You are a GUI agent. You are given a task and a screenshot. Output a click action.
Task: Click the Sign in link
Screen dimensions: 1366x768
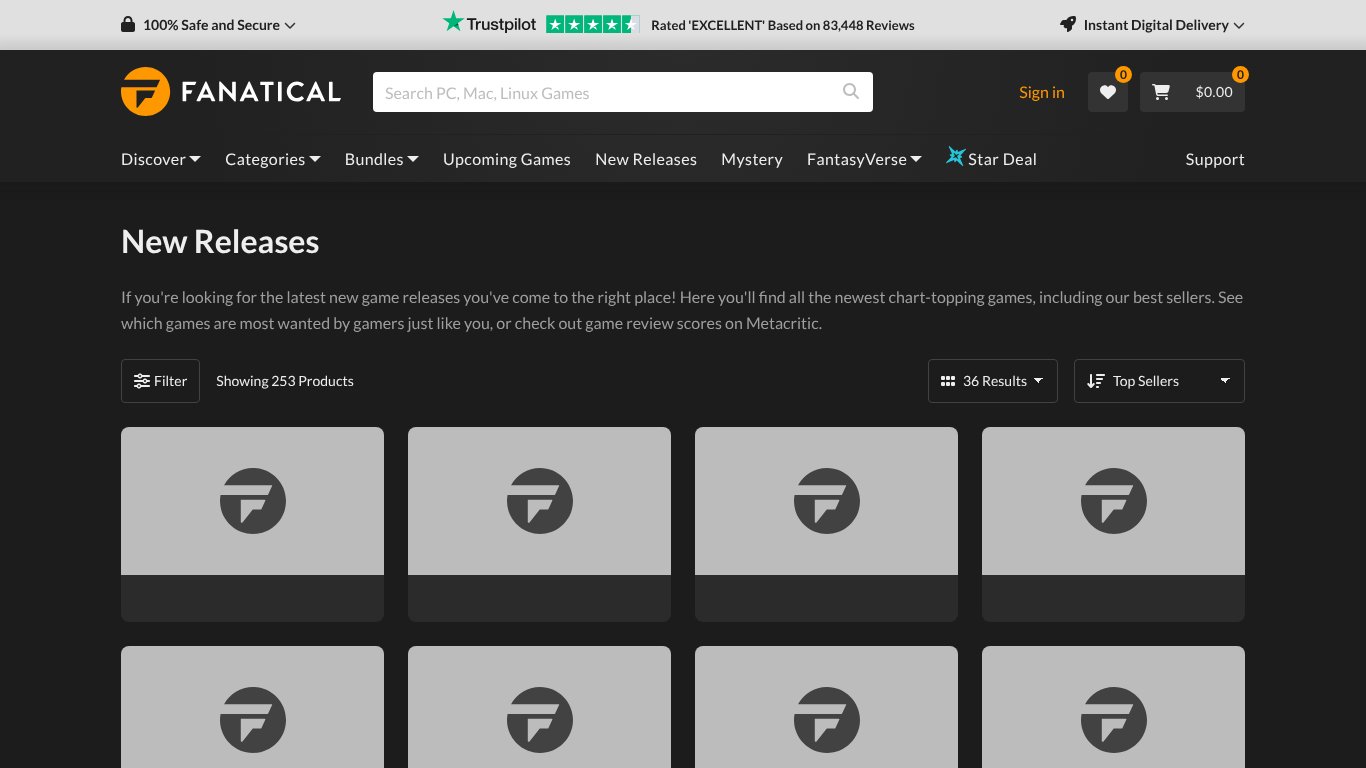coord(1042,92)
